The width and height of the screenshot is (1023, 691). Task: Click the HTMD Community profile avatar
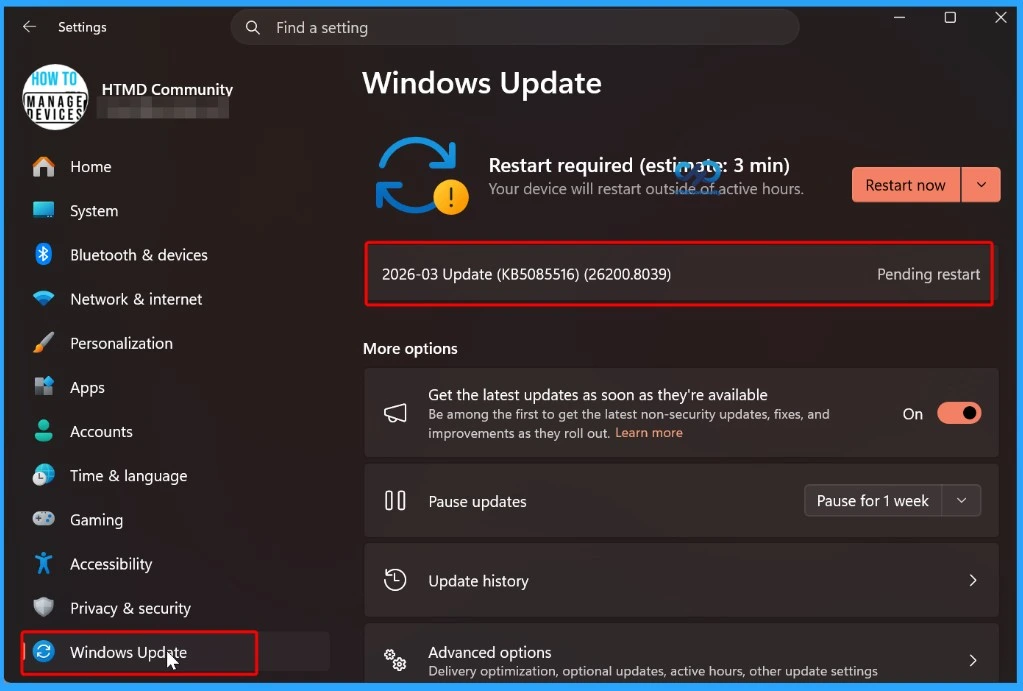pos(55,96)
